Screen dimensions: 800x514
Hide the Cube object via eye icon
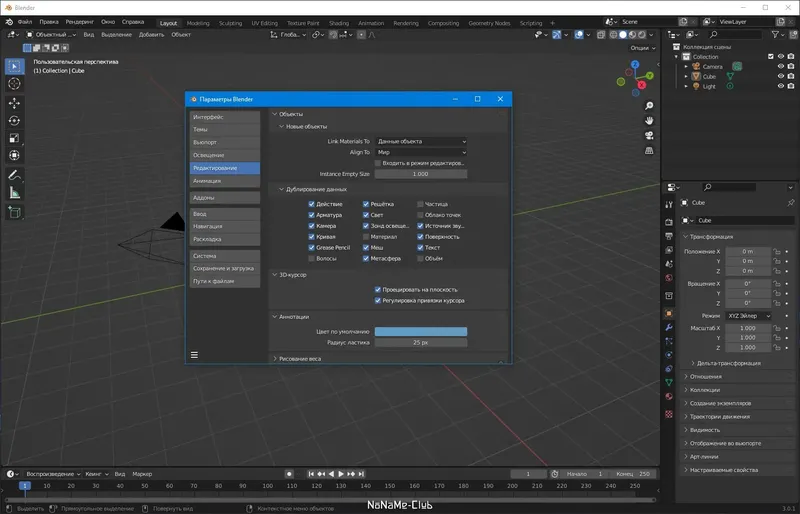click(x=780, y=76)
